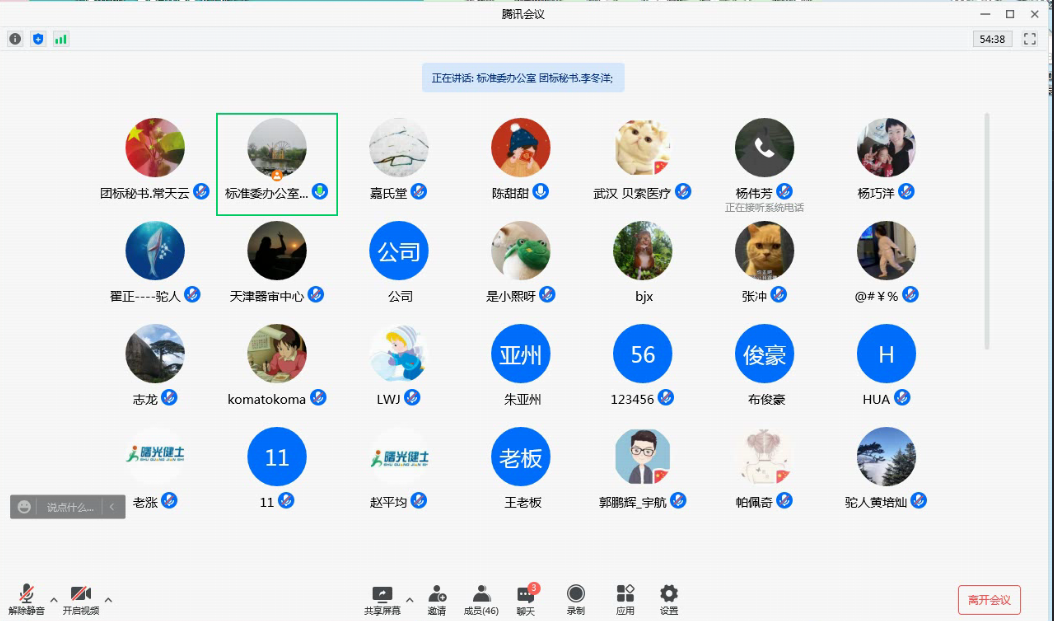Expand share options arrow beside 共享屏幕
The height and width of the screenshot is (621, 1054).
[409, 600]
